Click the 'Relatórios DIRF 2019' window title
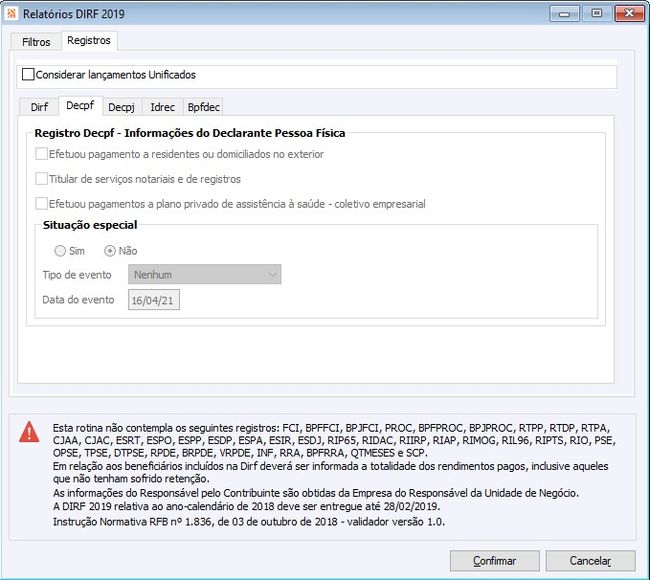 (x=74, y=14)
